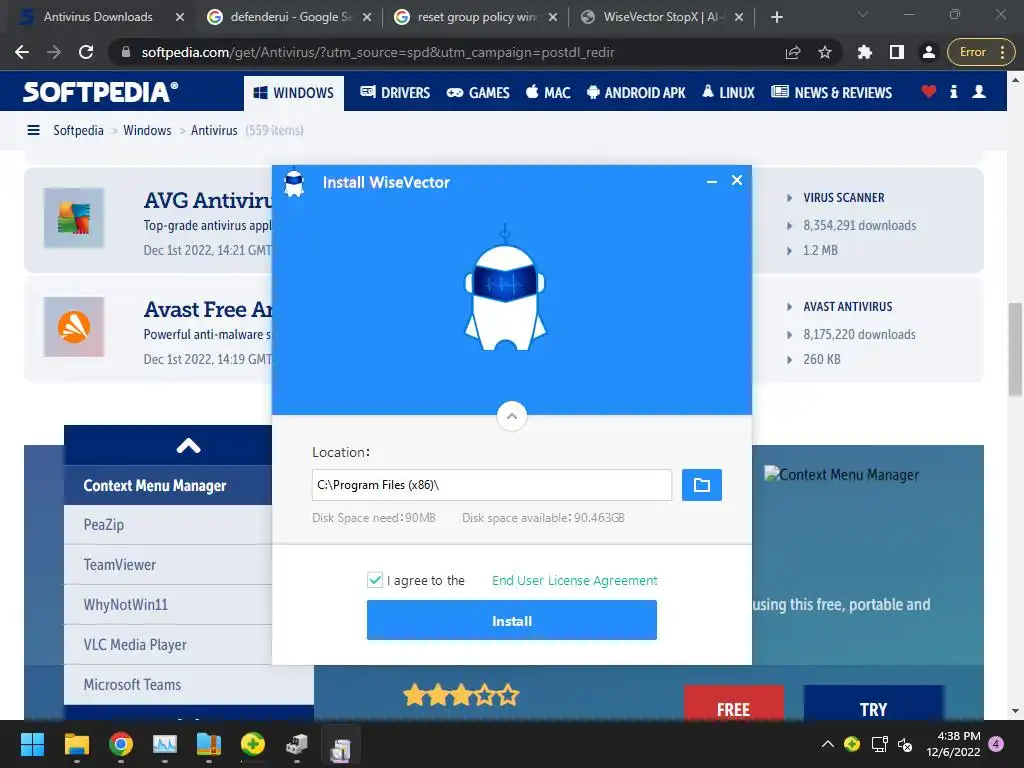Click the Install button in the WiseVector installer
This screenshot has width=1024, height=768.
(x=511, y=620)
